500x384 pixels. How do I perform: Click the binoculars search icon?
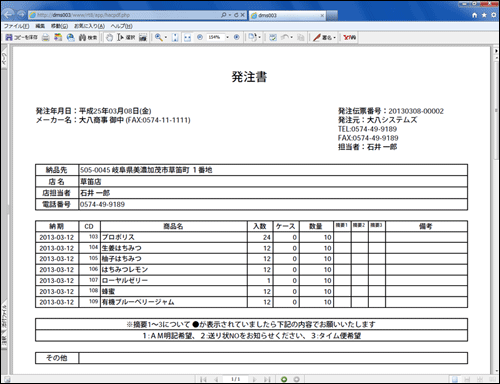[x=82, y=37]
